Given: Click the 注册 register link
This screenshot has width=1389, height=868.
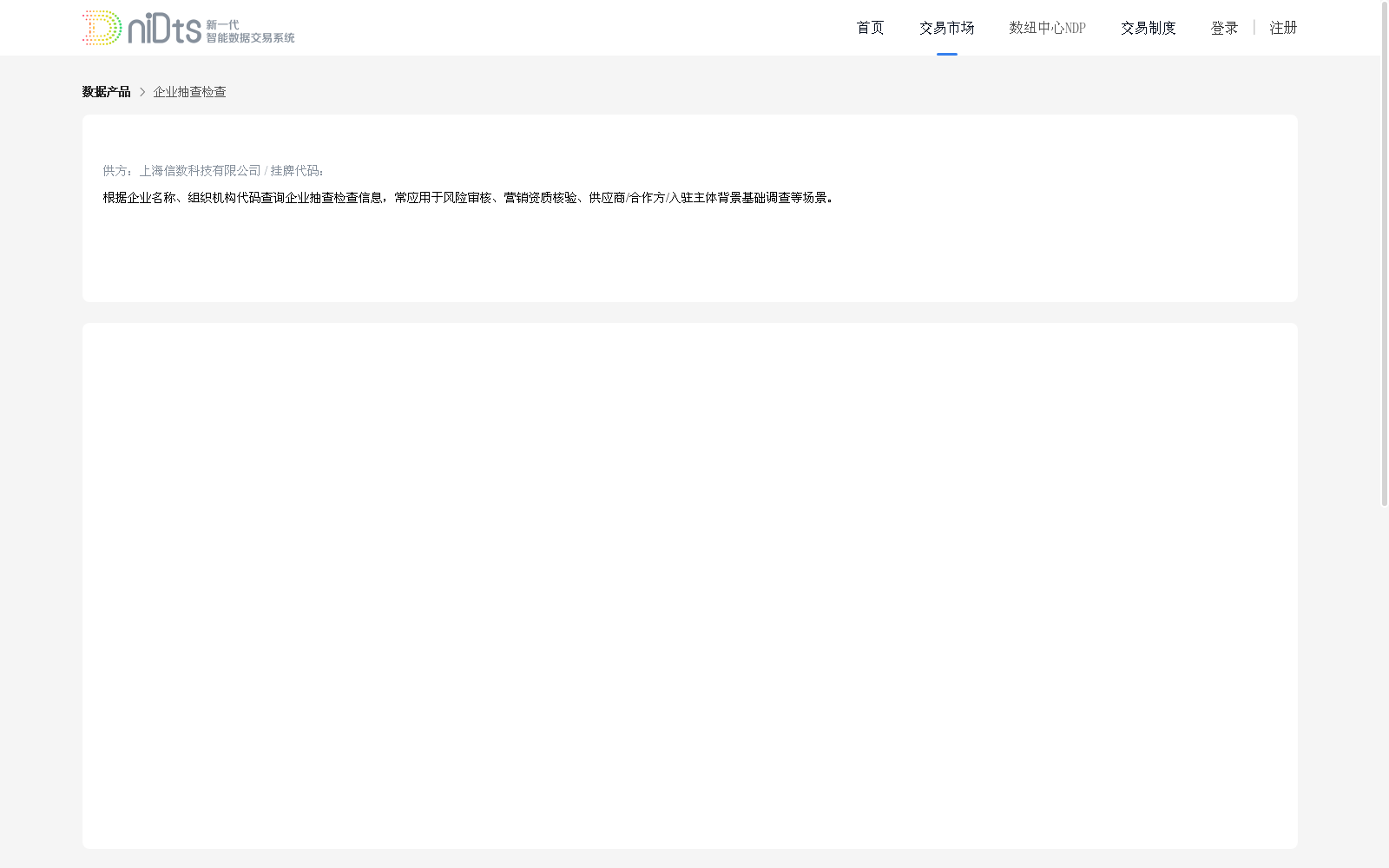Looking at the screenshot, I should [1283, 28].
